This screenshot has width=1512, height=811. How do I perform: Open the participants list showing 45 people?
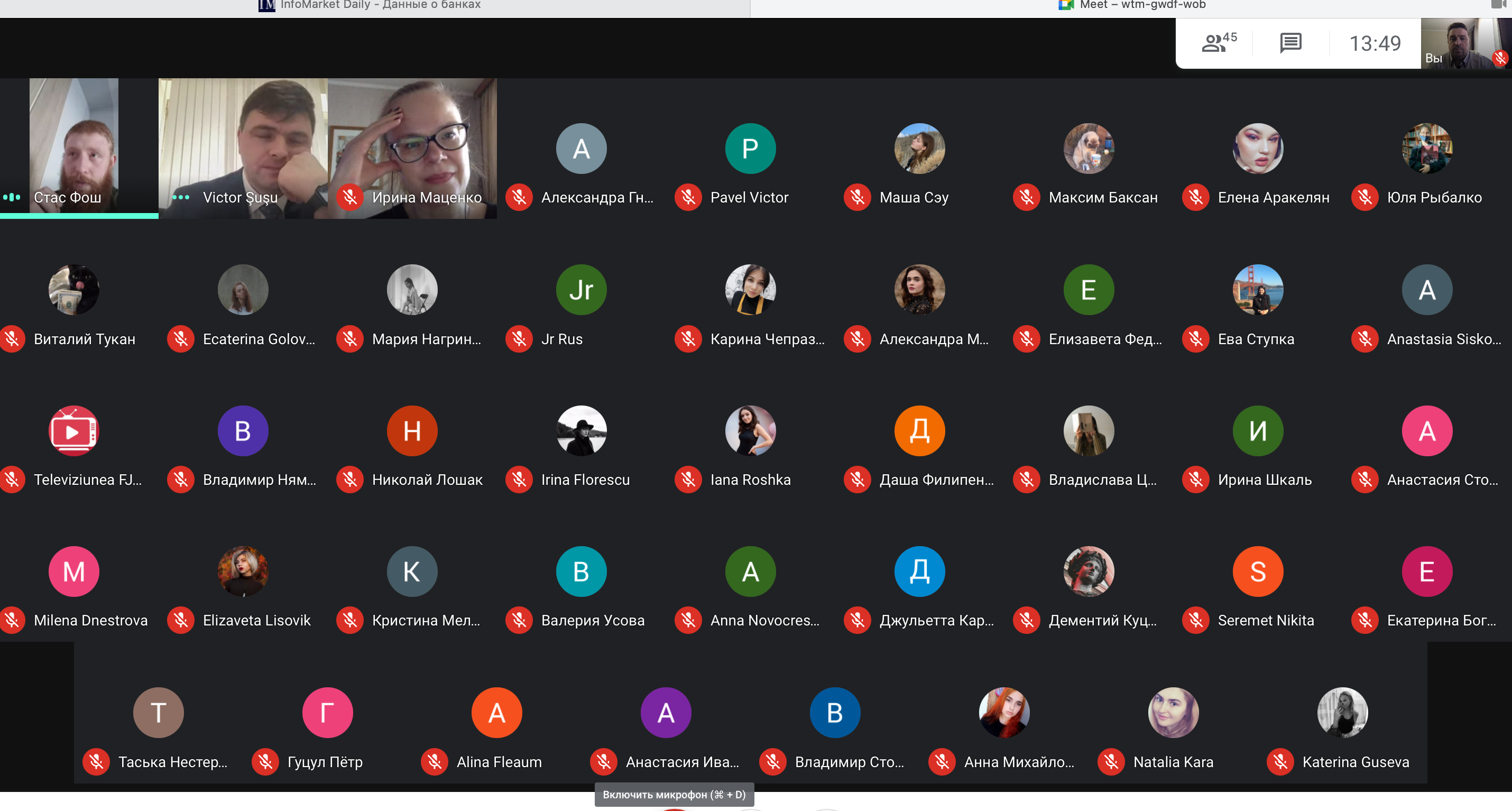1219,43
